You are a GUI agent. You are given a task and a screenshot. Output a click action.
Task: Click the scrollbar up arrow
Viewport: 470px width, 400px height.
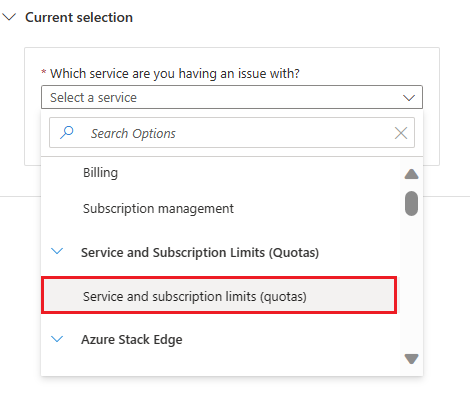click(411, 174)
